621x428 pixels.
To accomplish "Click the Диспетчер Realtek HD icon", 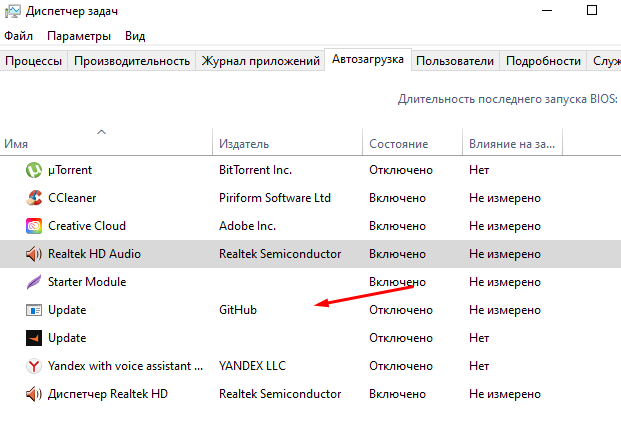I will click(33, 394).
